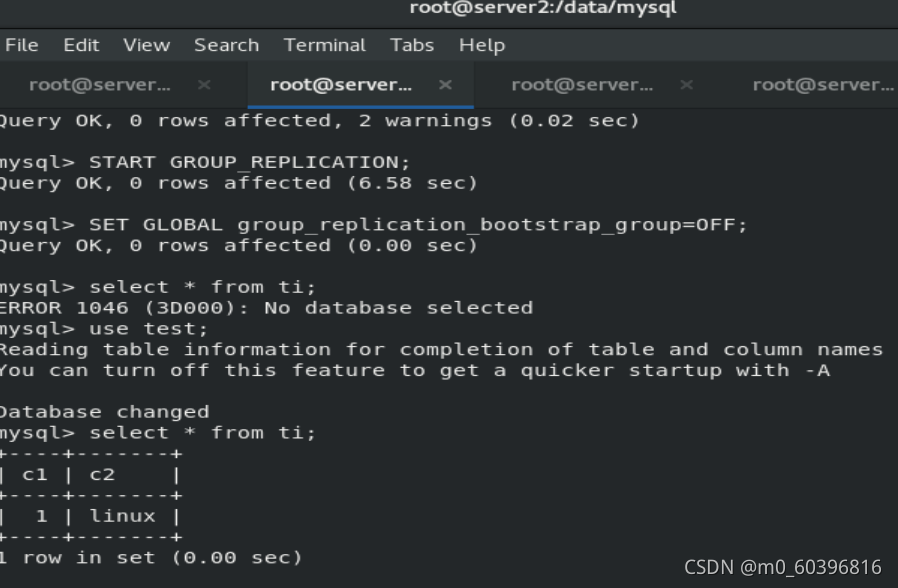The height and width of the screenshot is (588, 898).
Task: Open the View menu
Action: (147, 45)
